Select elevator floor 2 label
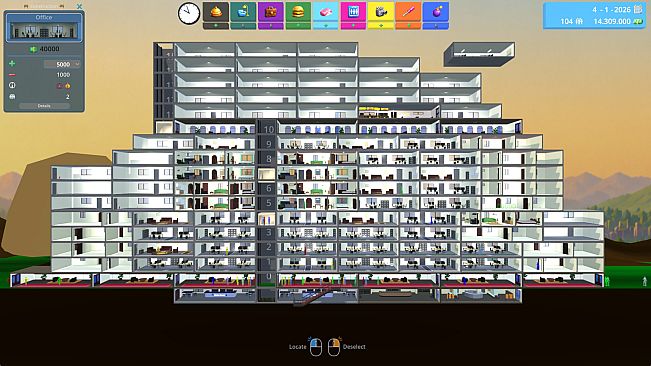 click(x=269, y=247)
